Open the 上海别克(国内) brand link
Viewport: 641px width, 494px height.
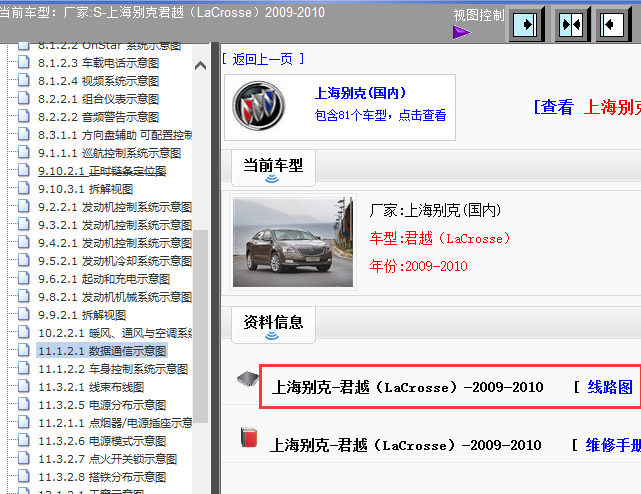pos(360,93)
